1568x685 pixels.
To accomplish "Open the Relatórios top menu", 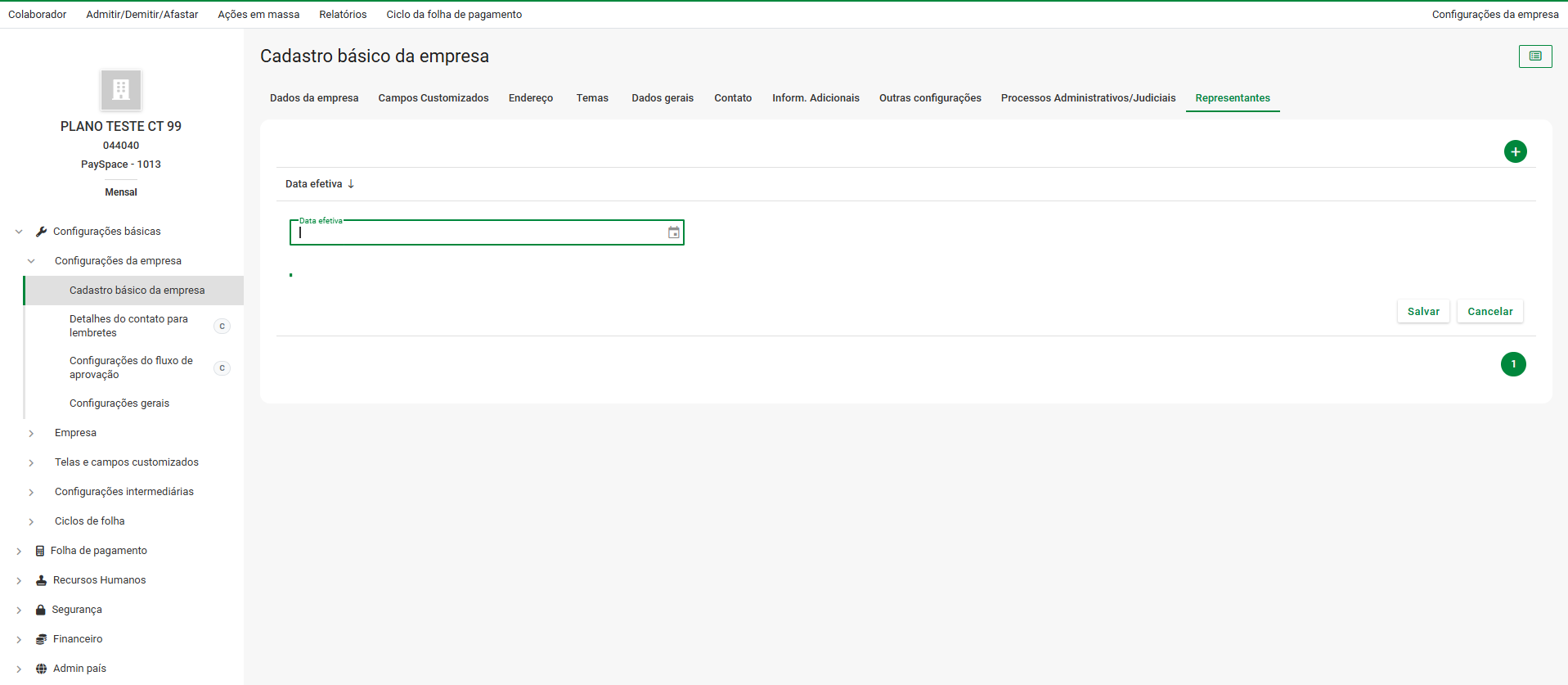I will (x=343, y=15).
